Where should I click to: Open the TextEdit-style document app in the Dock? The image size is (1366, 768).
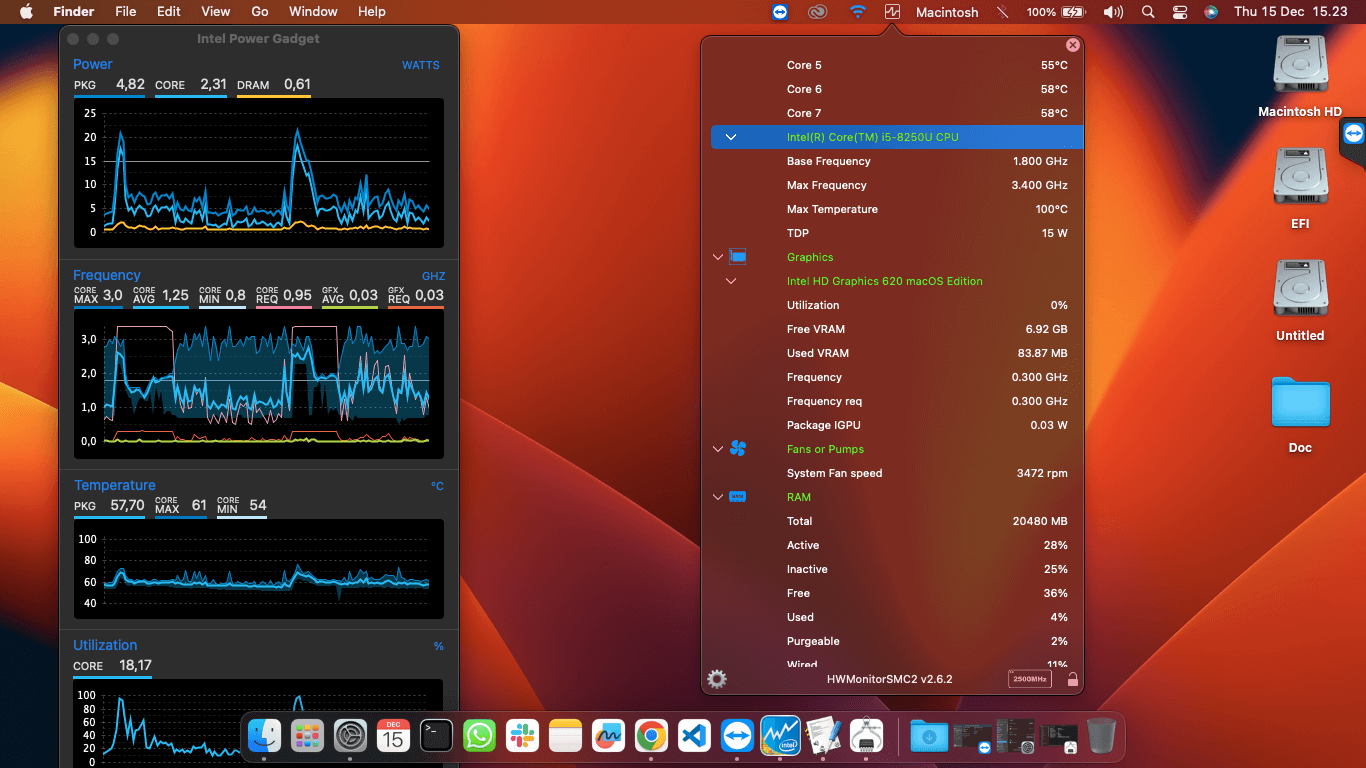pos(823,737)
